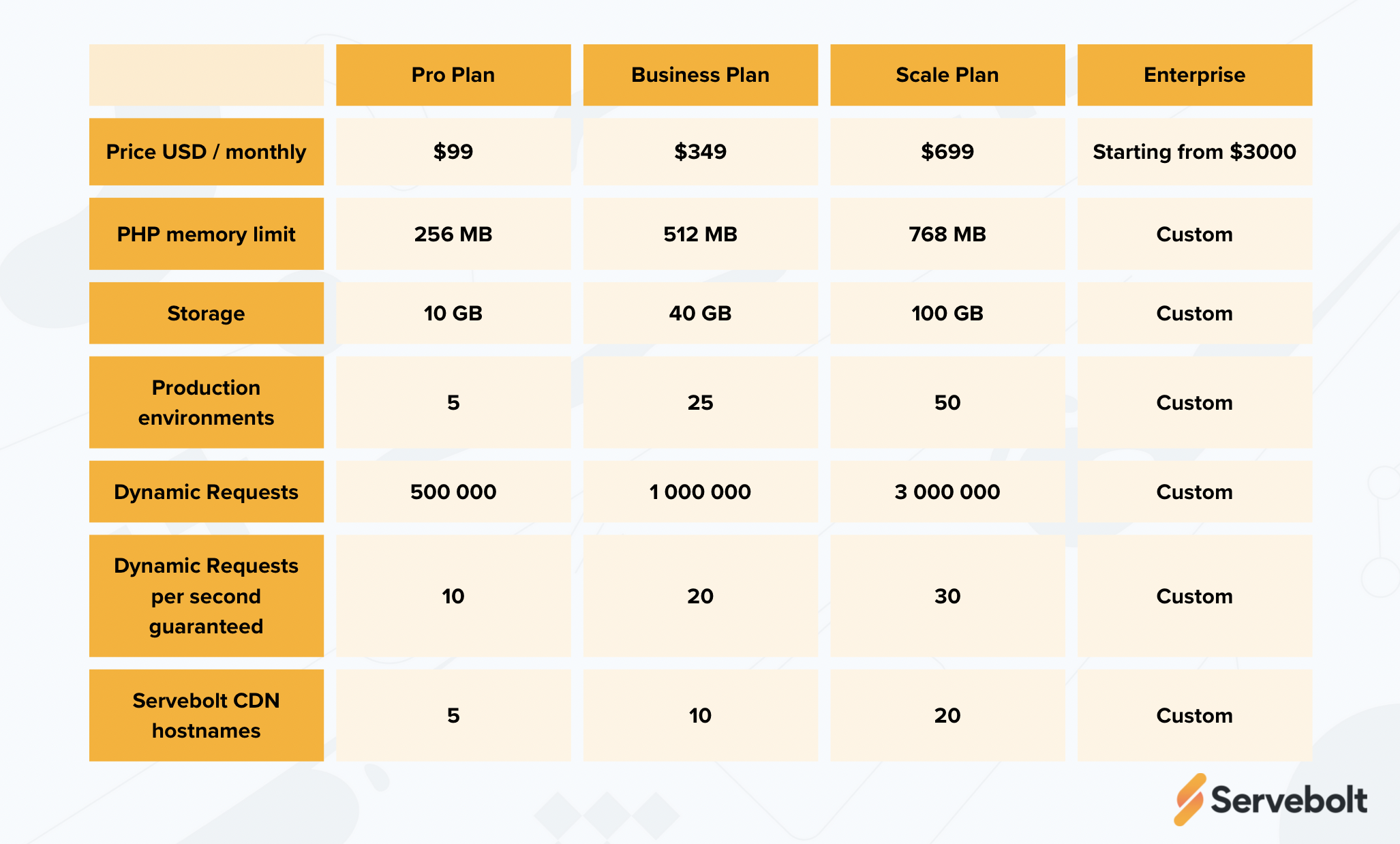Select the PHP memory limit row label

(207, 234)
